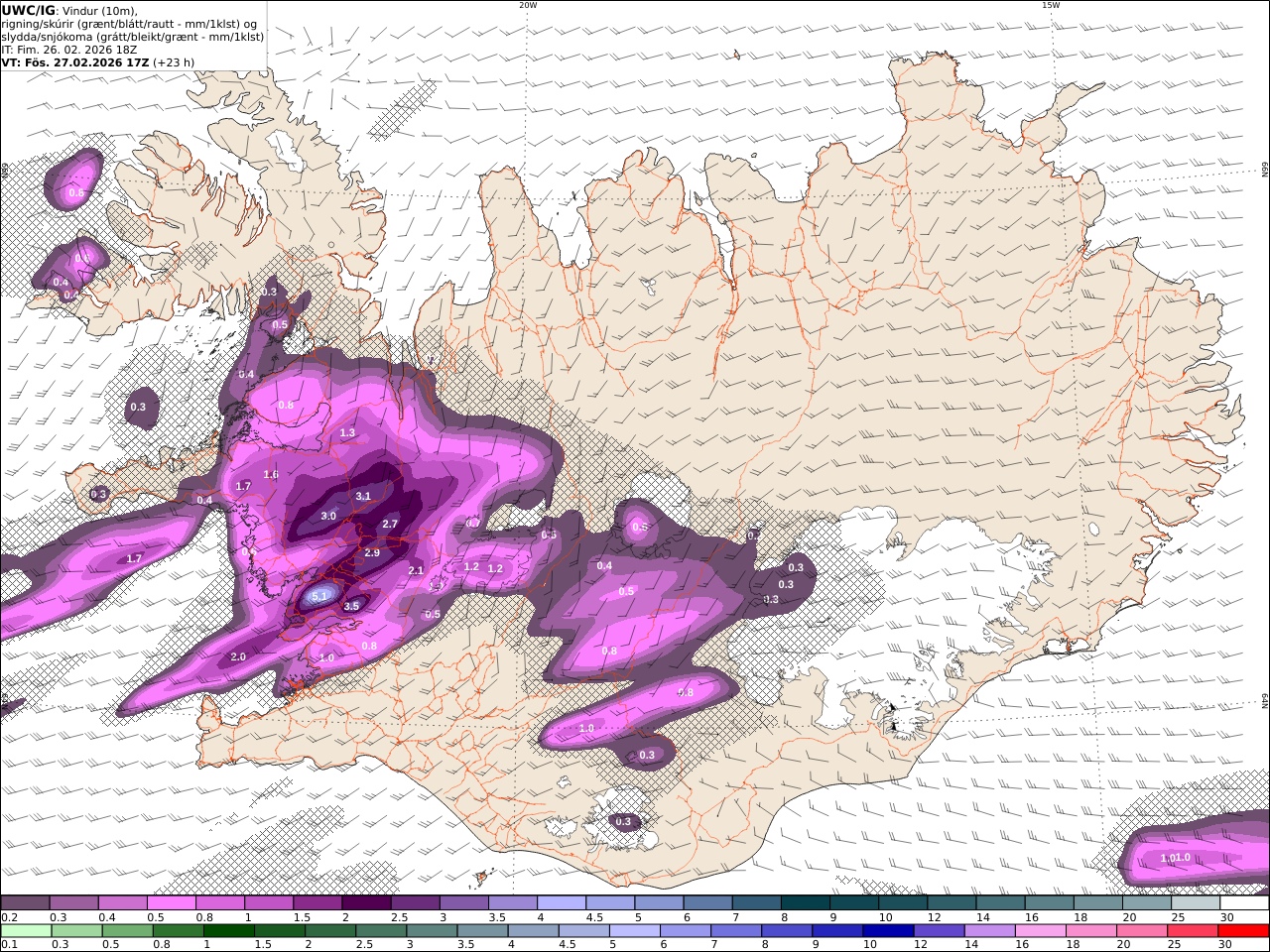Click the 1.3 precipitation value on the map
Viewport: 1270px width, 952px height.
pos(347,433)
